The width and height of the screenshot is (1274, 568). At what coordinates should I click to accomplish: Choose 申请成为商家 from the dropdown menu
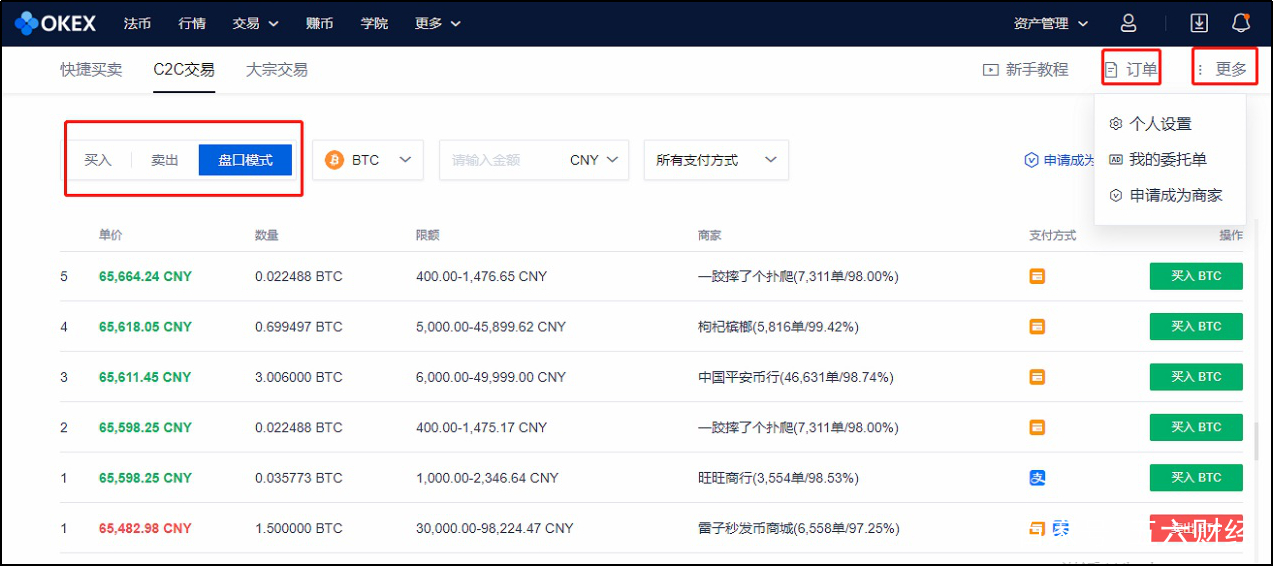1170,195
